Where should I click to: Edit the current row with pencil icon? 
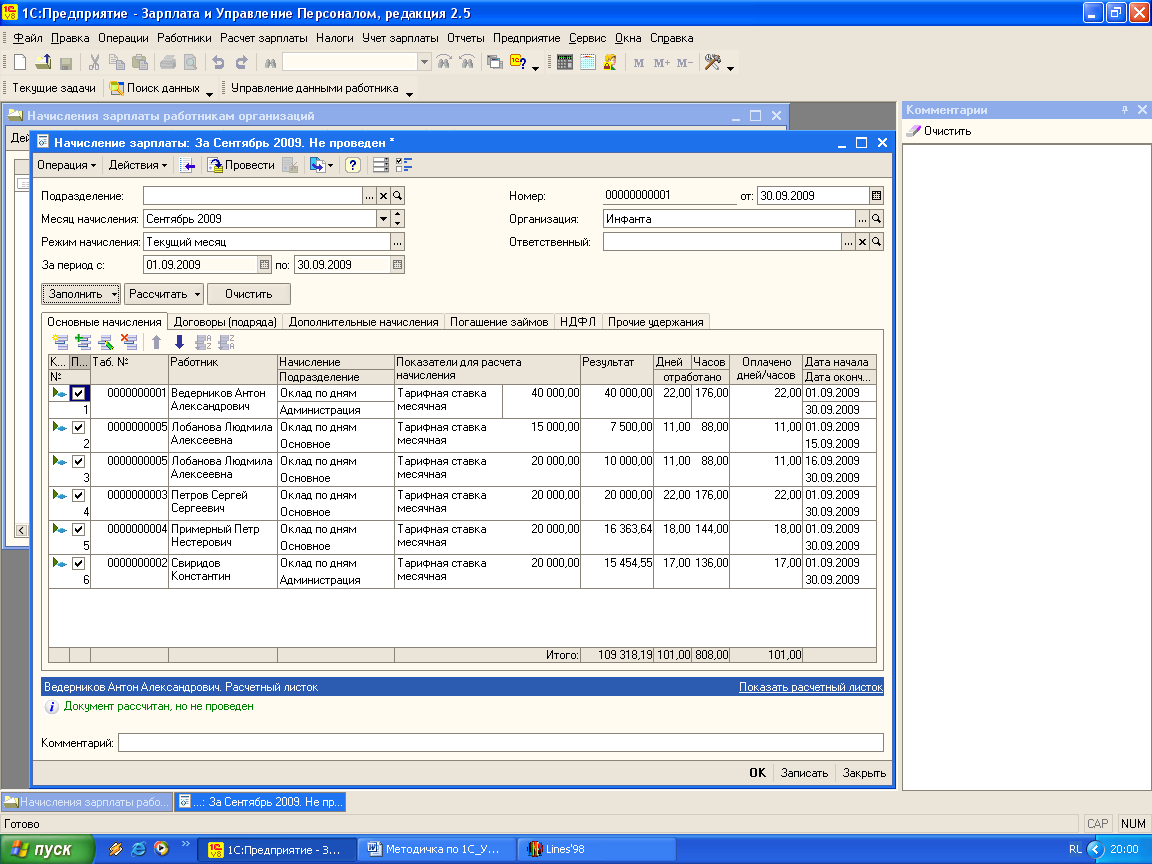pyautogui.click(x=106, y=342)
